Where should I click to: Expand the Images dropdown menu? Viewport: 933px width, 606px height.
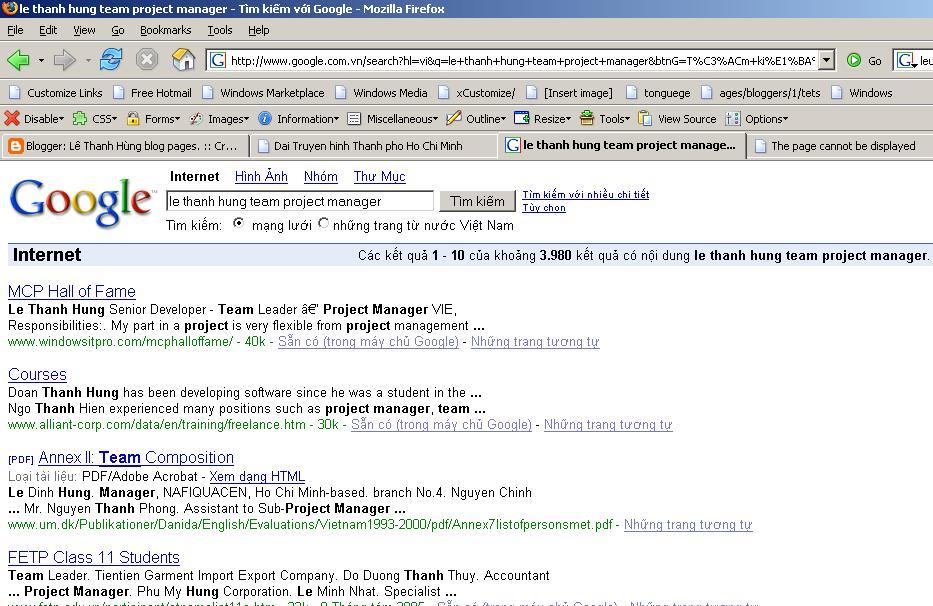[246, 119]
